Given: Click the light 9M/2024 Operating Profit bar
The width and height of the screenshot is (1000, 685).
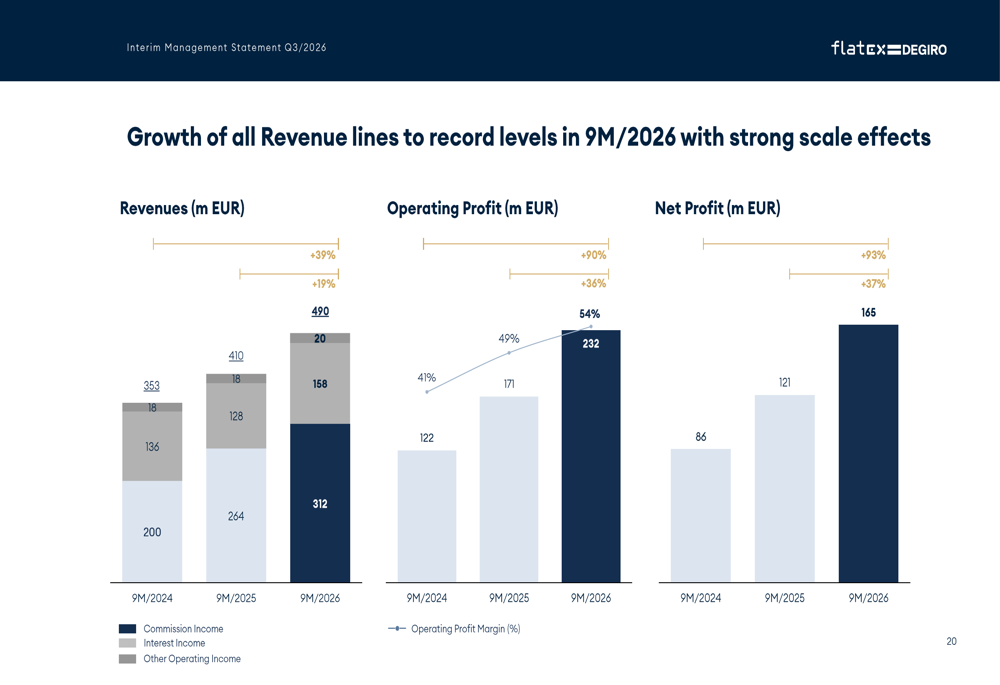Looking at the screenshot, I should pos(427,516).
